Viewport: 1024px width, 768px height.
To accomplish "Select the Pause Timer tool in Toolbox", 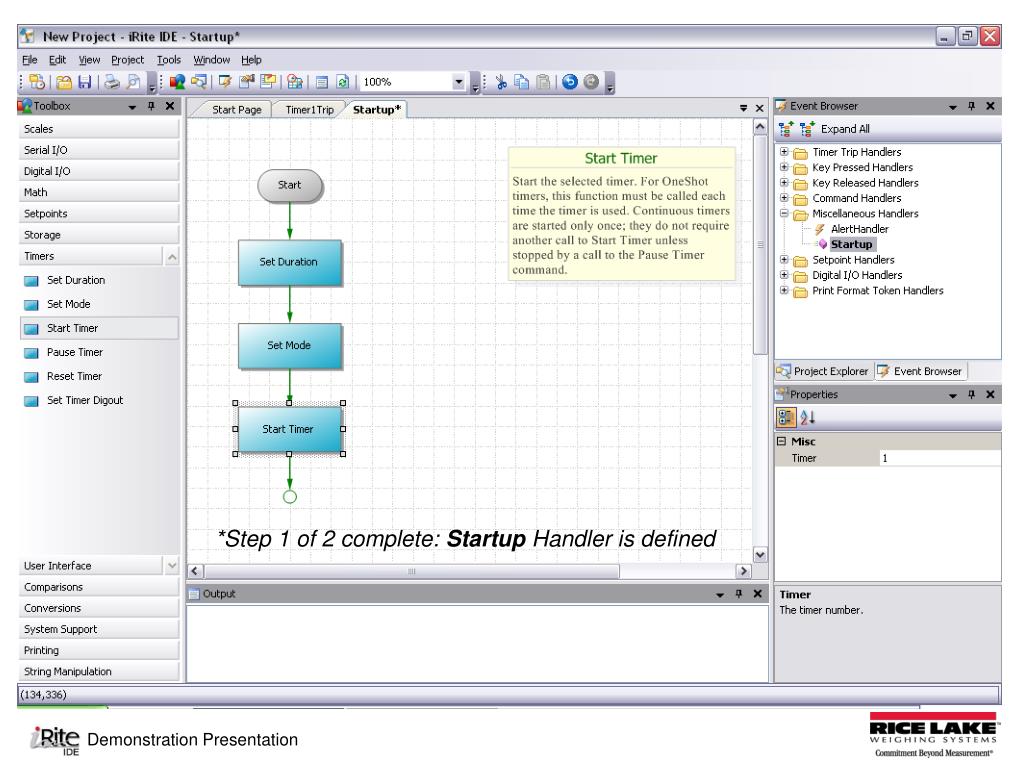I will coord(99,353).
